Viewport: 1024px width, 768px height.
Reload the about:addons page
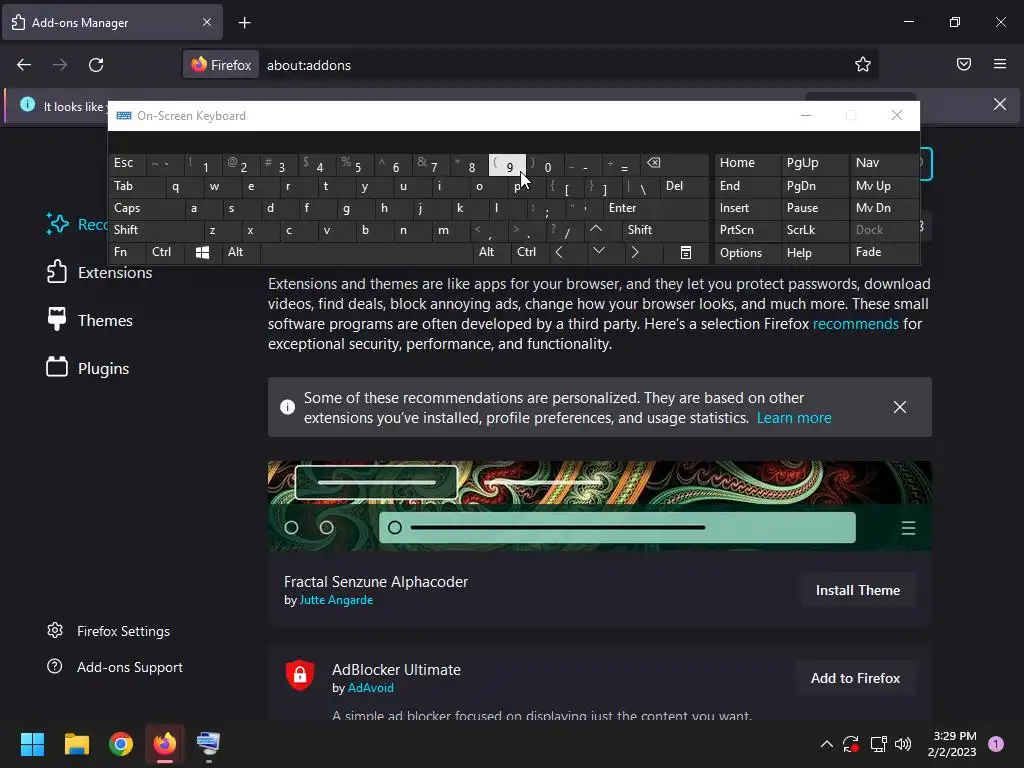[96, 65]
